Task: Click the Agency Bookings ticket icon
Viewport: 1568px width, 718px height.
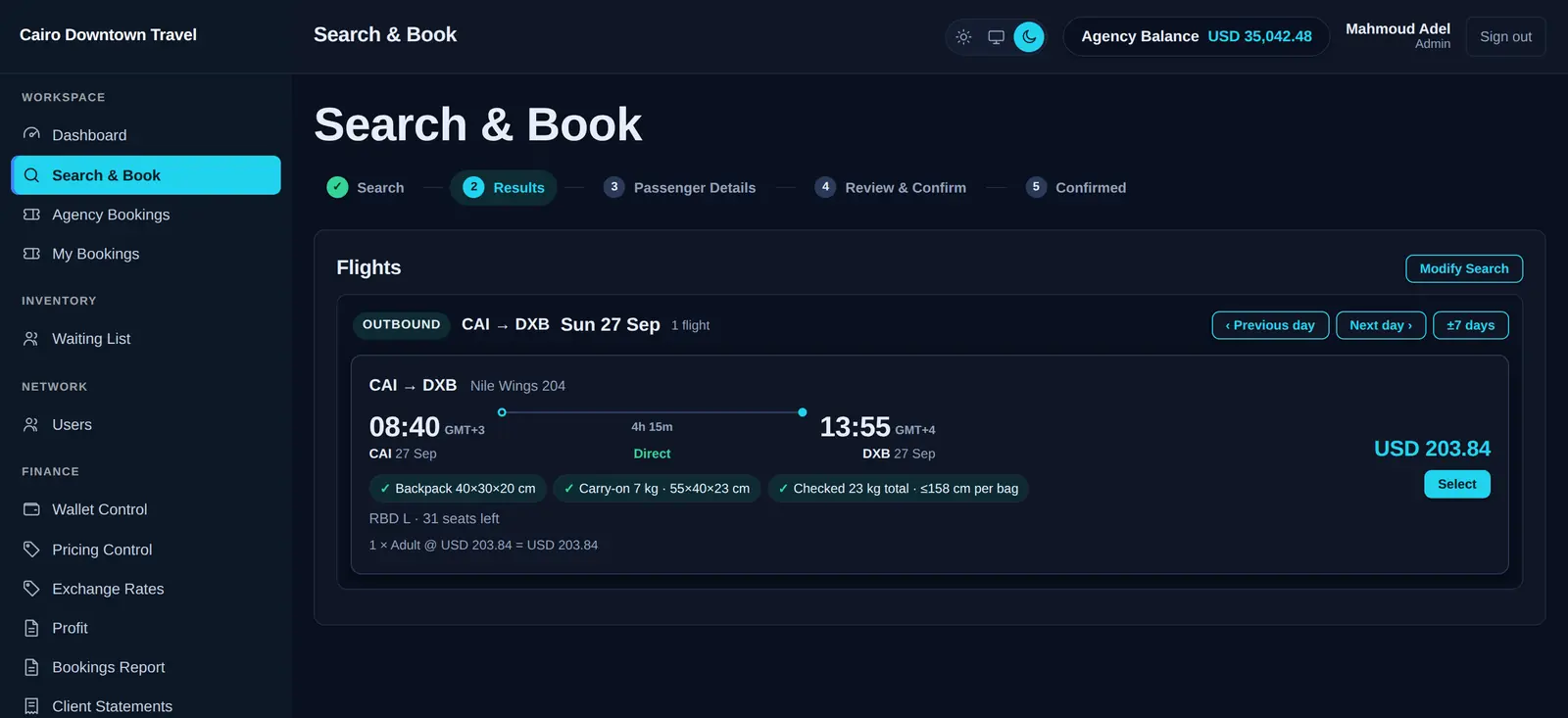Action: tap(31, 215)
